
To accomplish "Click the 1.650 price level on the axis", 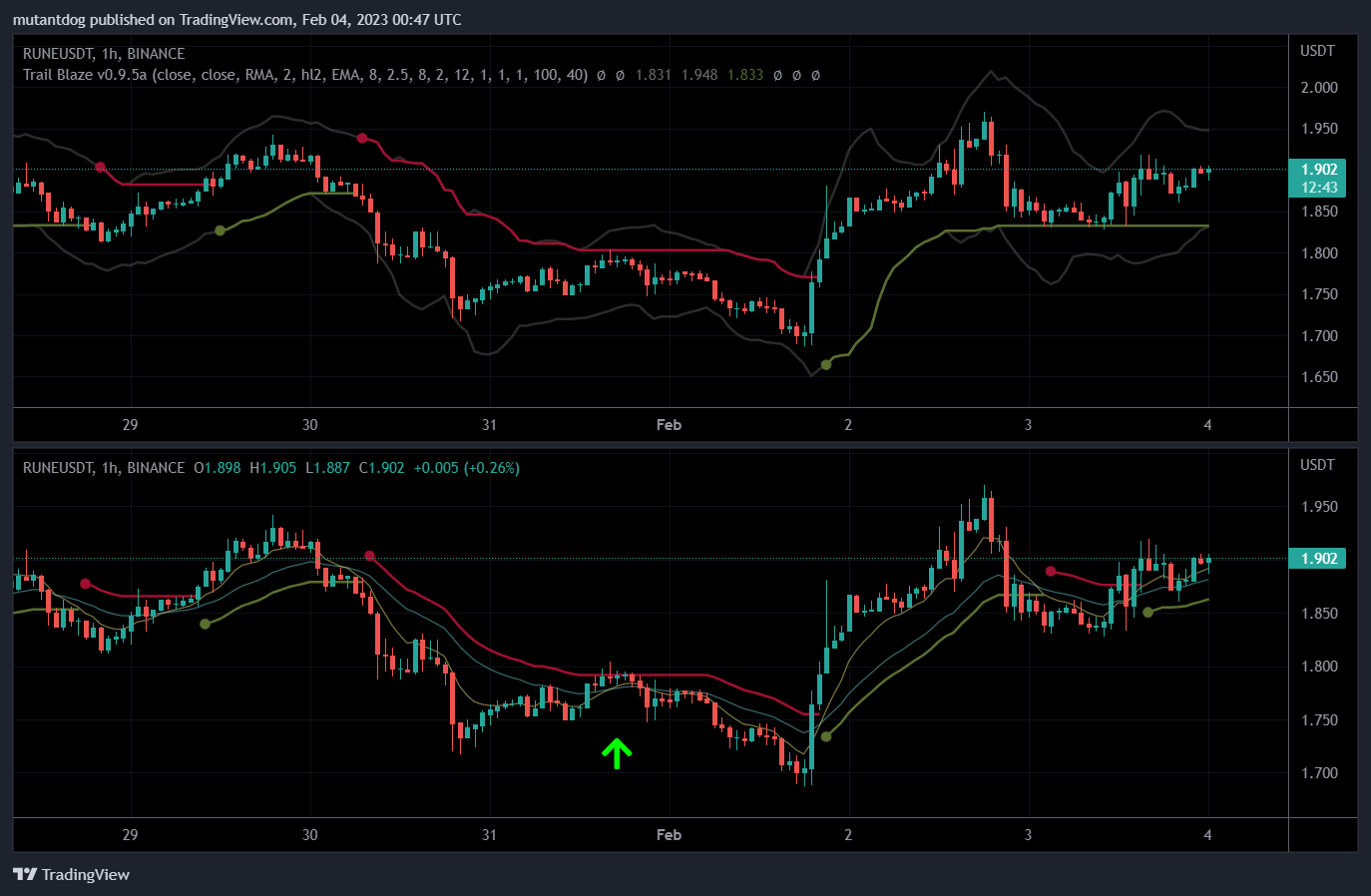I will coord(1319,377).
